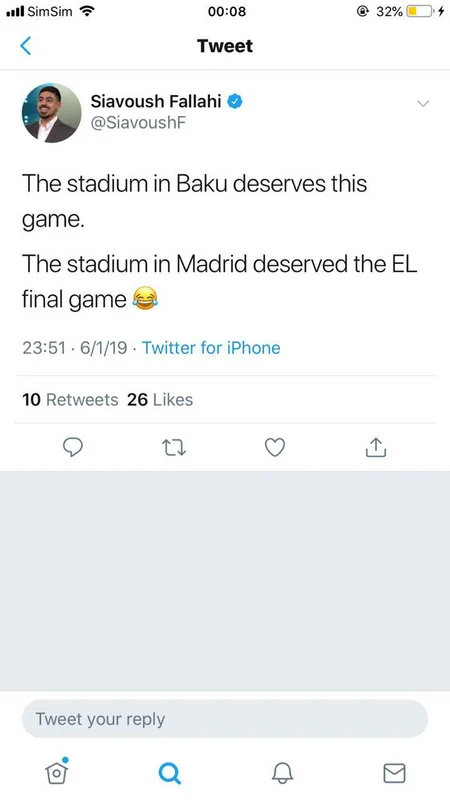Tap the Tweet your reply field
Viewport: 450px width, 800px height.
[224, 719]
